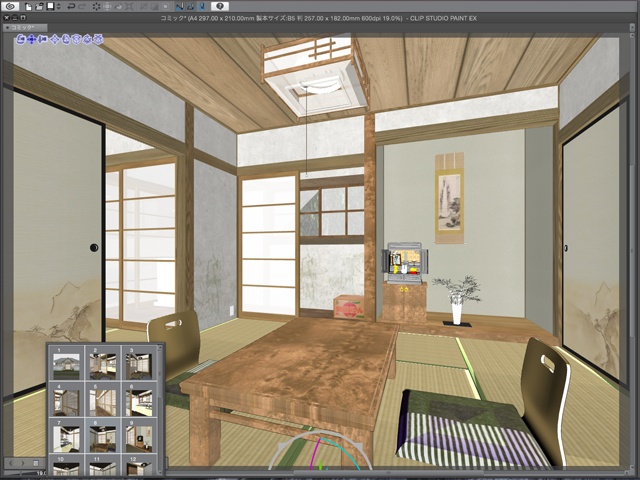Click the Fill bucket icon
Image resolution: width=640 pixels, height=480 pixels.
118,7
